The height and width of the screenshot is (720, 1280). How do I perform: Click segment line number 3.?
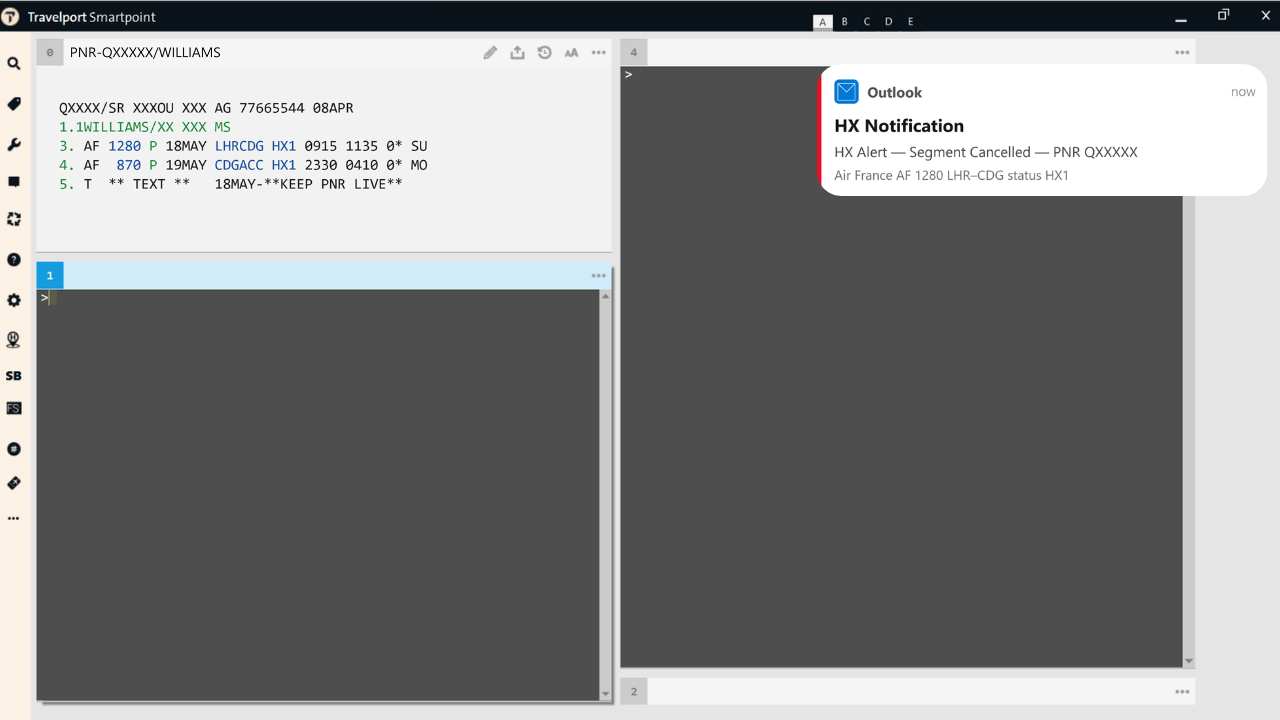67,146
